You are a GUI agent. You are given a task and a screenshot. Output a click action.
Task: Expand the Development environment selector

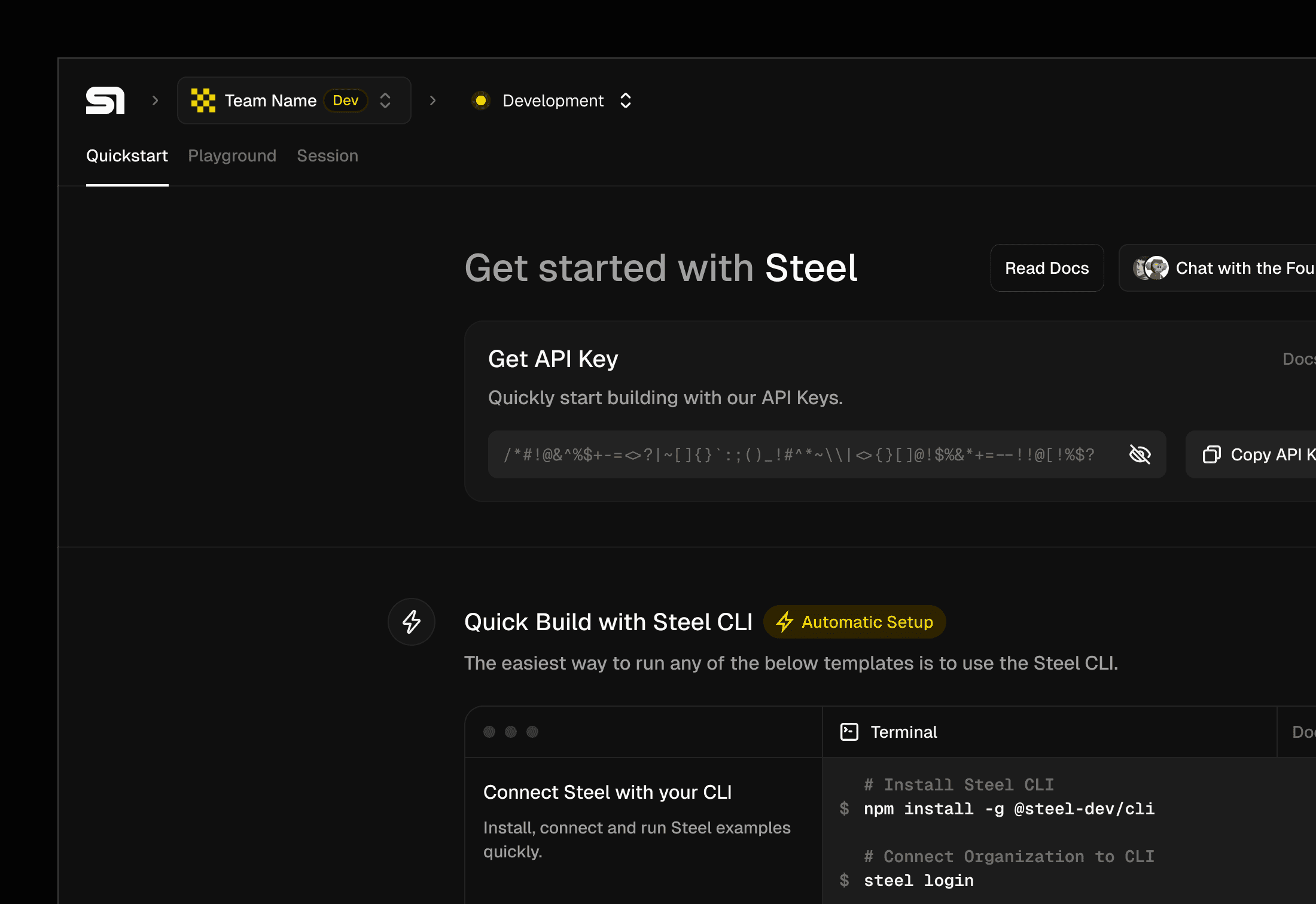point(626,100)
